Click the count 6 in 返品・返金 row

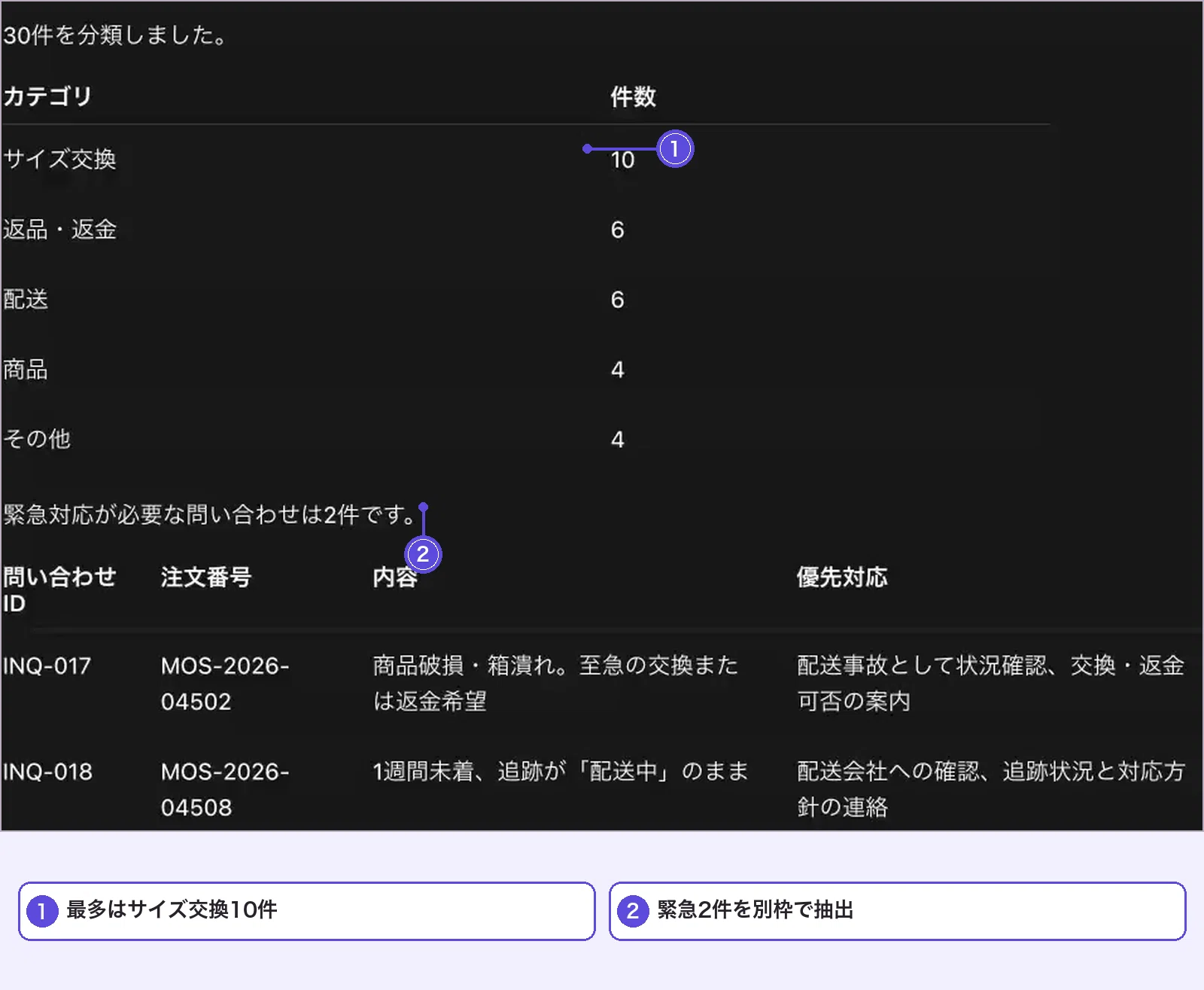coord(617,230)
